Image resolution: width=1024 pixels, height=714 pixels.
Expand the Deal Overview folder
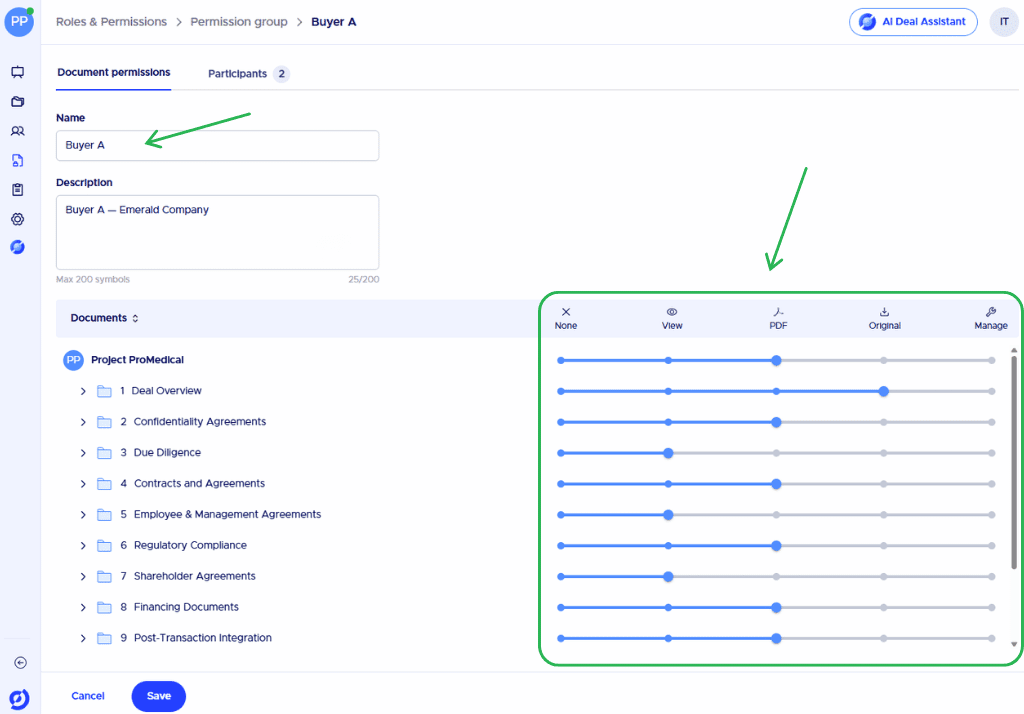[83, 391]
